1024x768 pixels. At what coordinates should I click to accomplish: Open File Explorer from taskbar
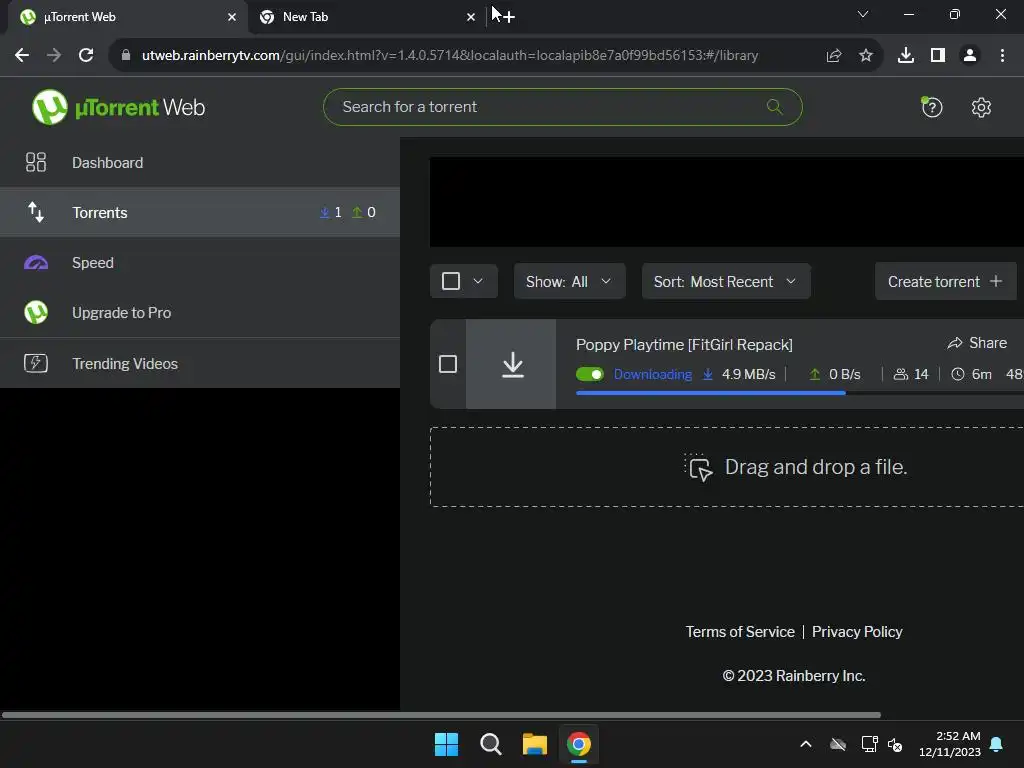(x=534, y=744)
